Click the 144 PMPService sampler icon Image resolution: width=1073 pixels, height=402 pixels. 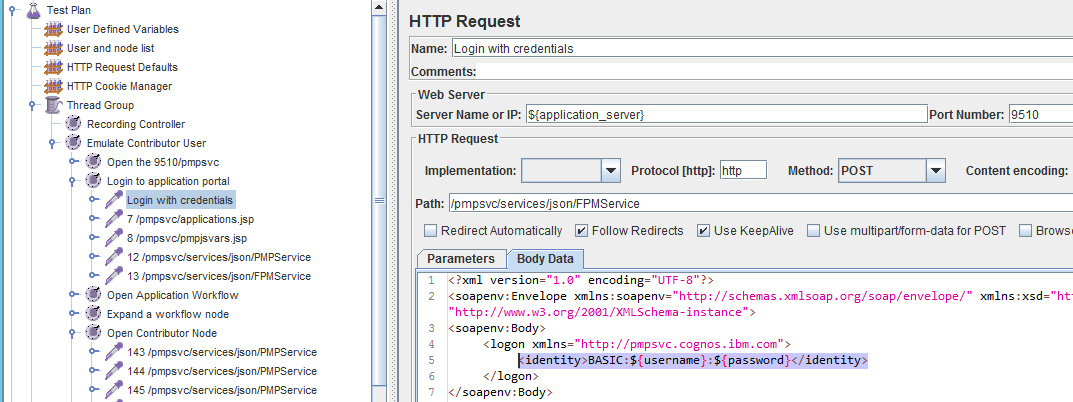click(x=114, y=371)
